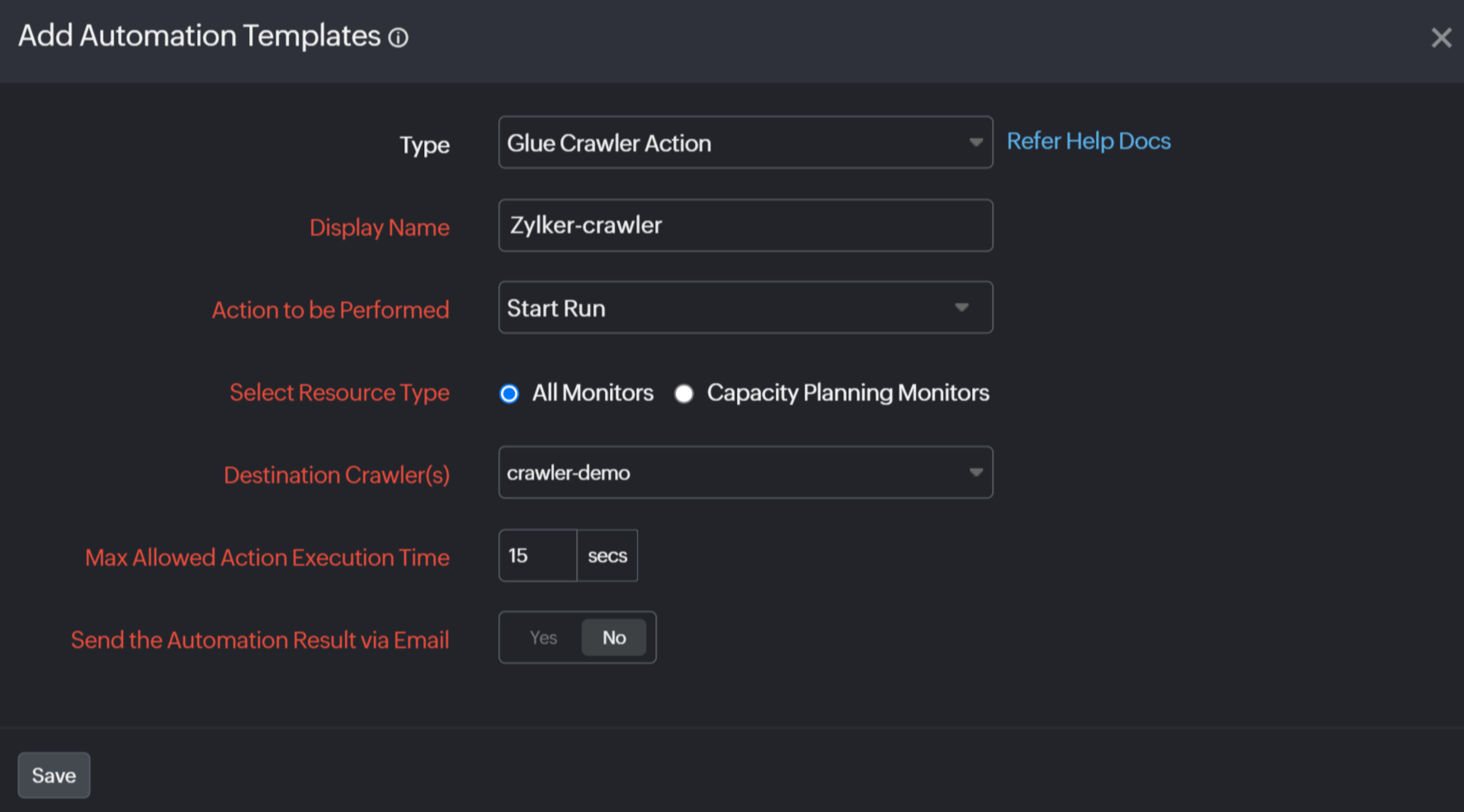Screen dimensions: 1464x812
Task: Choose the Capacity Planning Monitors radio button
Action: (683, 394)
